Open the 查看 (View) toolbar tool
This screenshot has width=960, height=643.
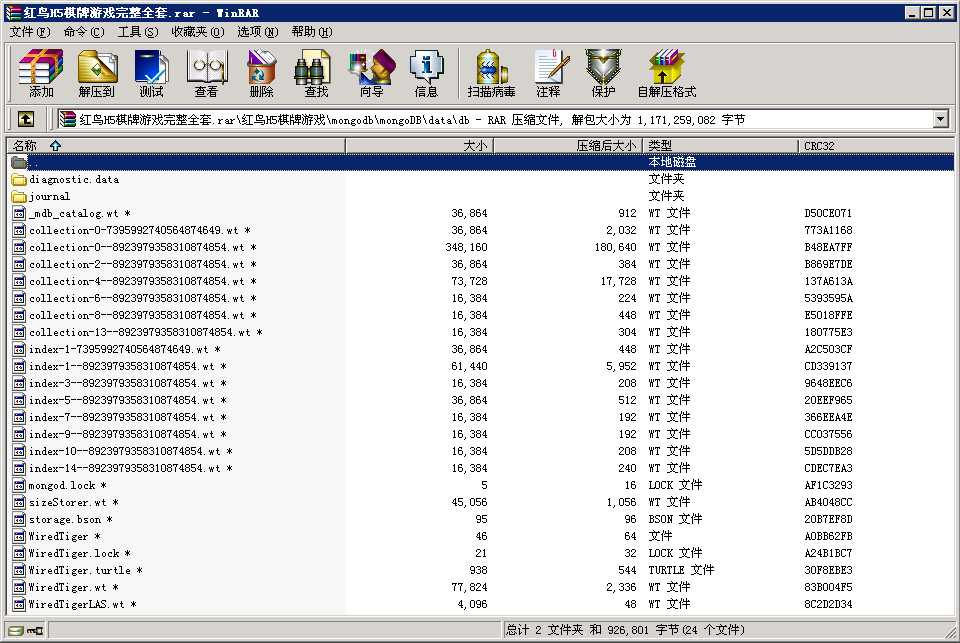point(206,74)
